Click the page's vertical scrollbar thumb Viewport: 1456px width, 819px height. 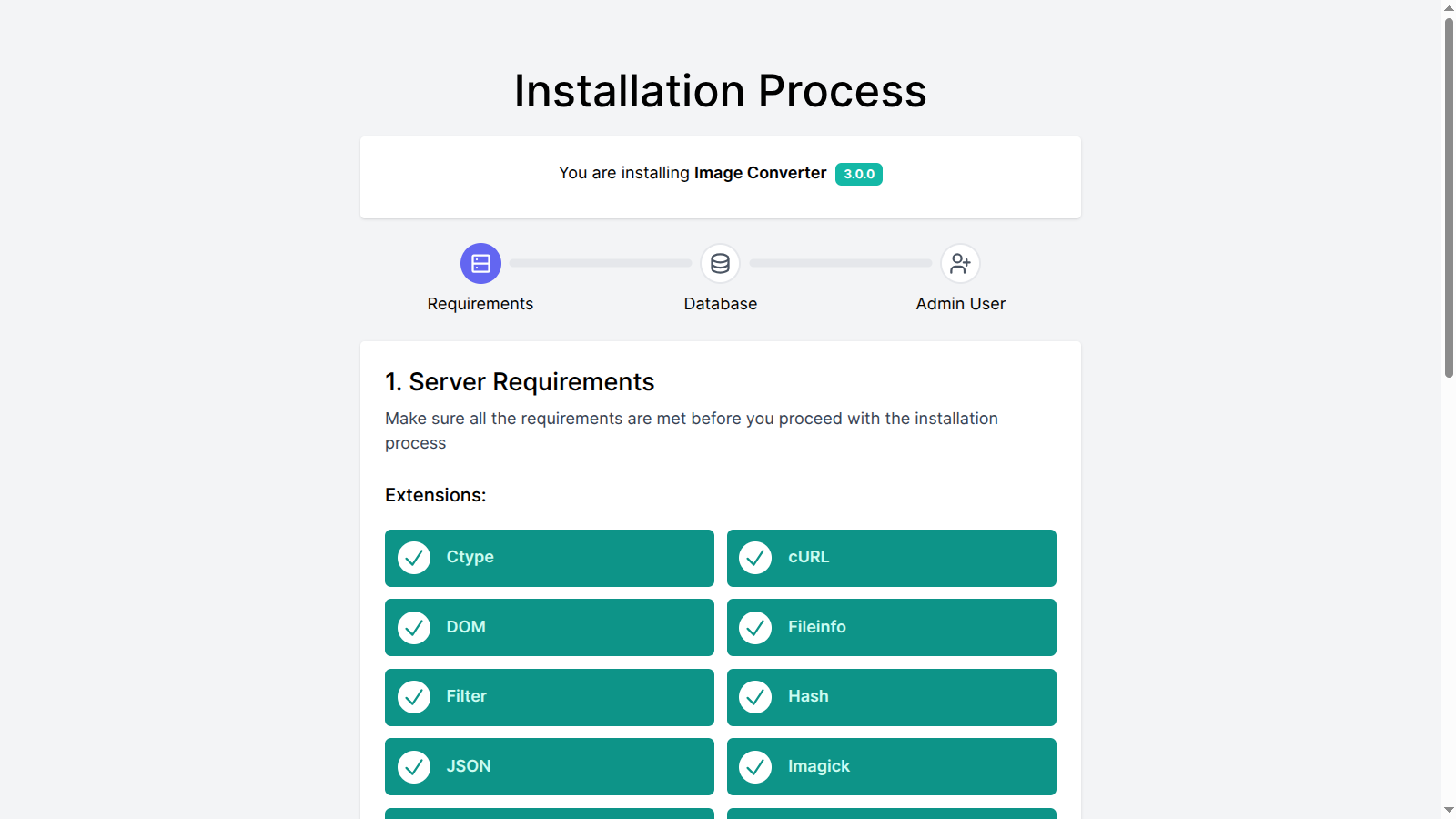[1449, 196]
